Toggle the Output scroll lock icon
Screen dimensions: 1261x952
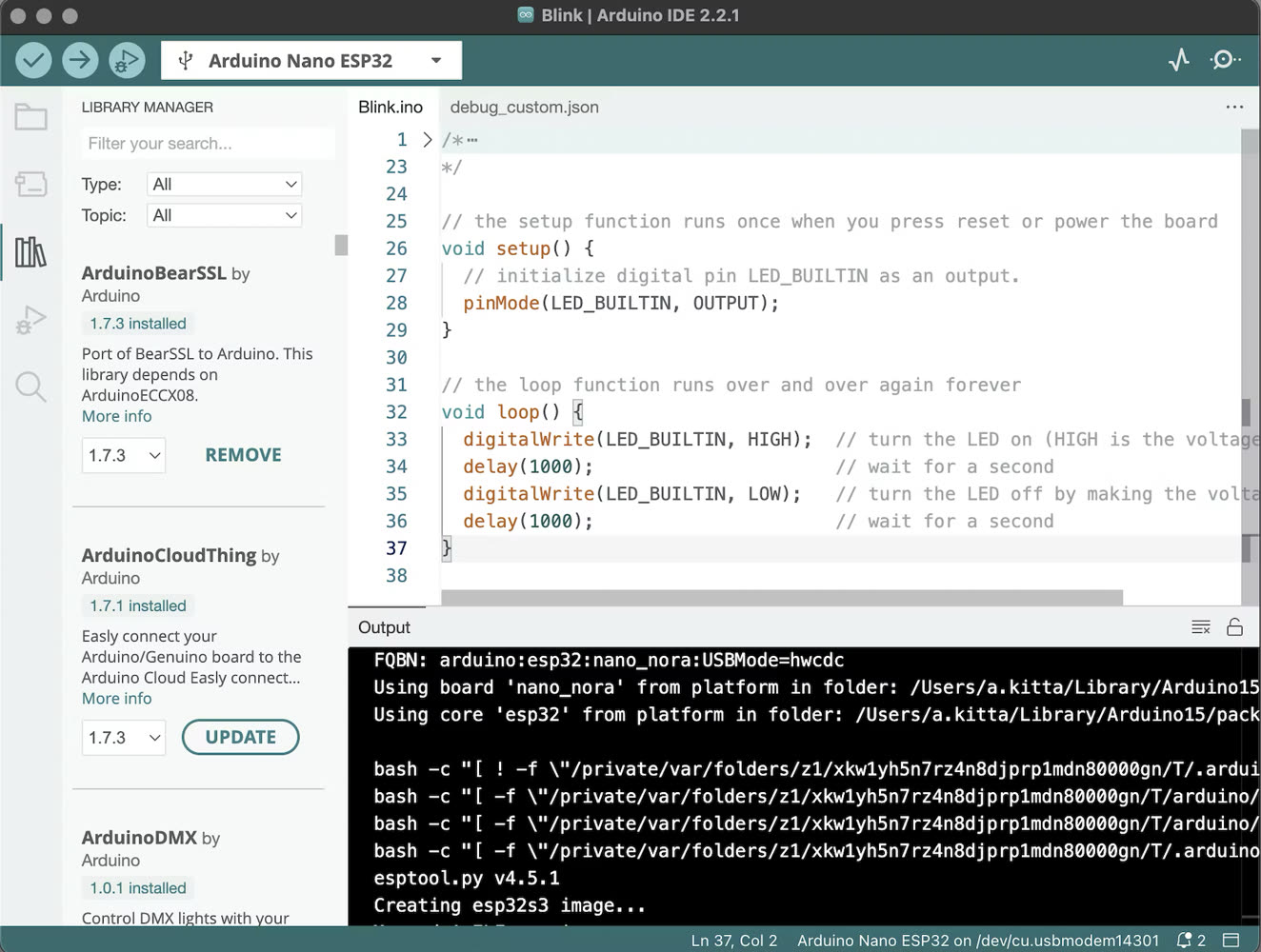(x=1235, y=626)
